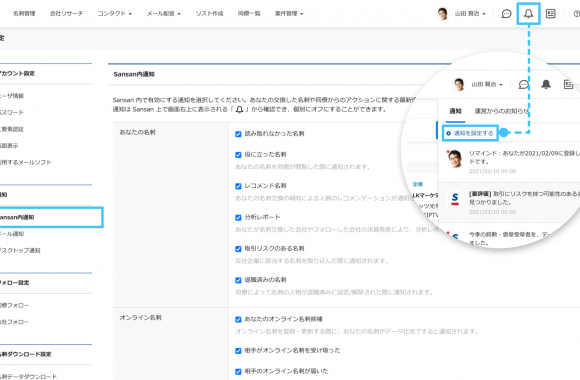Uncheck 読み取れなかった名刺 checkbox
The image size is (580, 380).
(238, 134)
